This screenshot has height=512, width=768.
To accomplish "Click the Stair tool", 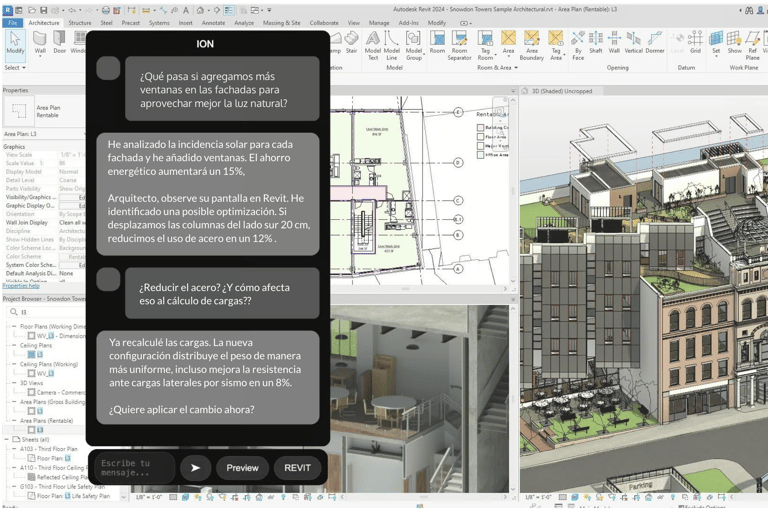I will point(351,42).
